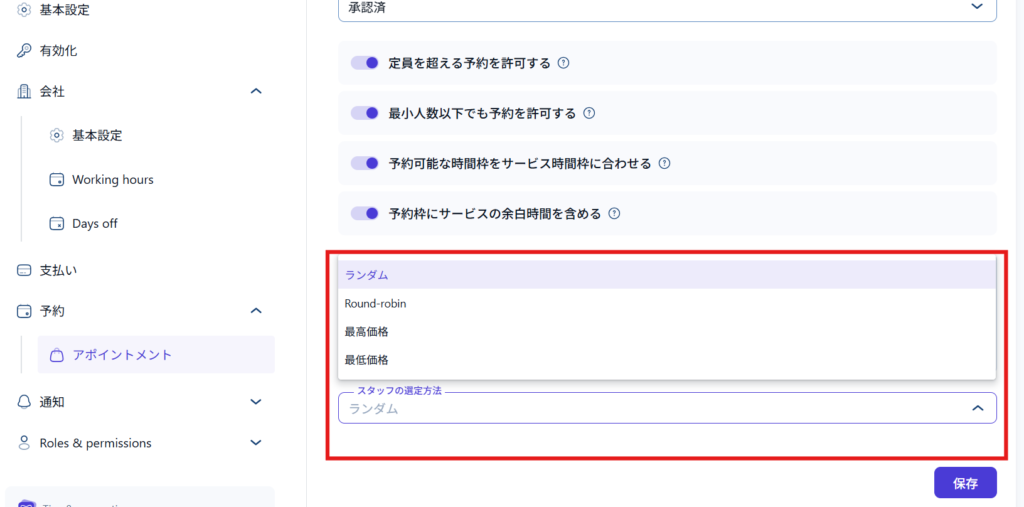This screenshot has height=507, width=1024.
Task: Expand the 通知 sidebar section
Action: point(256,402)
